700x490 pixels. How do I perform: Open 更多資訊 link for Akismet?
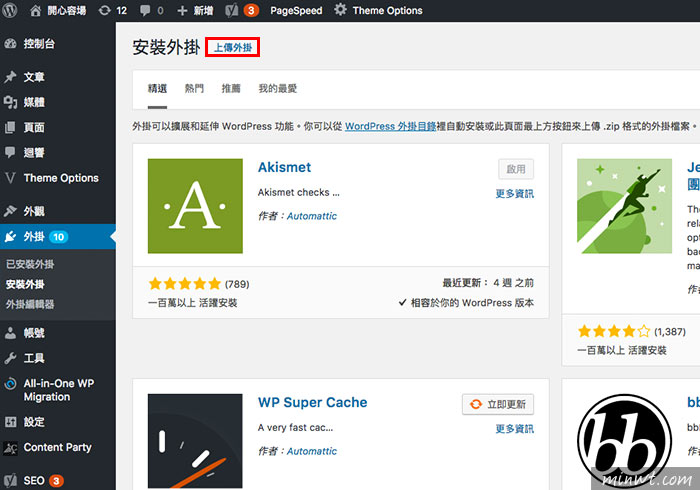click(x=514, y=194)
